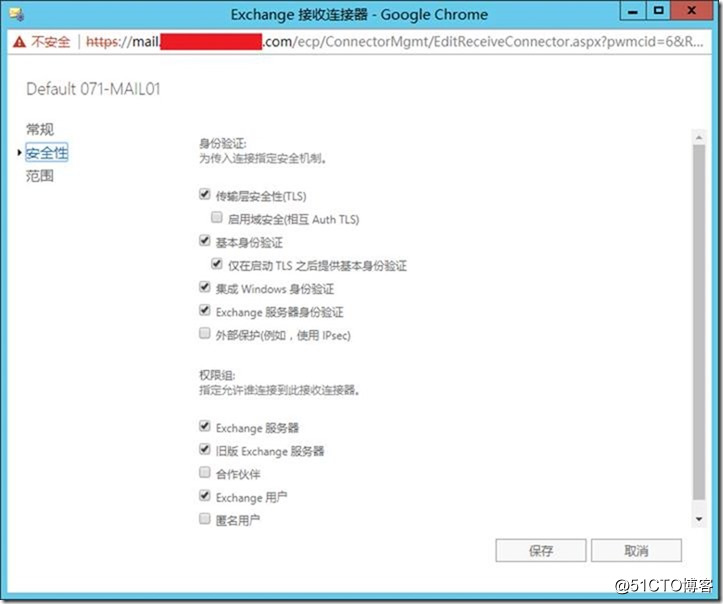Toggle Exchange 服务器 permission group checkbox

[205, 426]
